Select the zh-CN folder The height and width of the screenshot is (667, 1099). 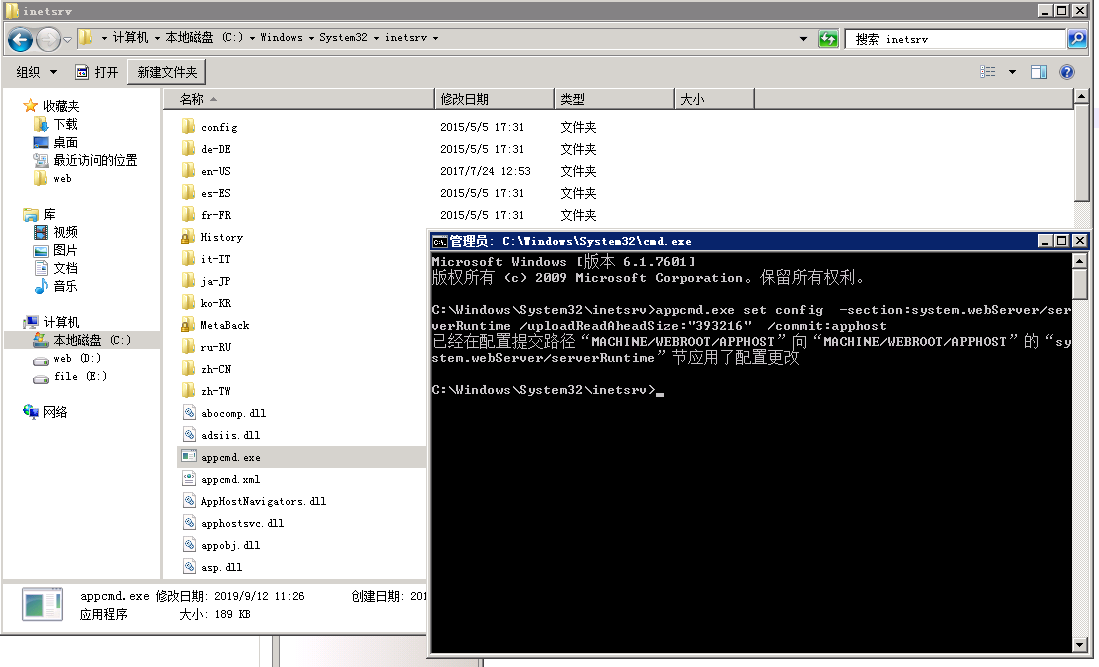tap(206, 369)
